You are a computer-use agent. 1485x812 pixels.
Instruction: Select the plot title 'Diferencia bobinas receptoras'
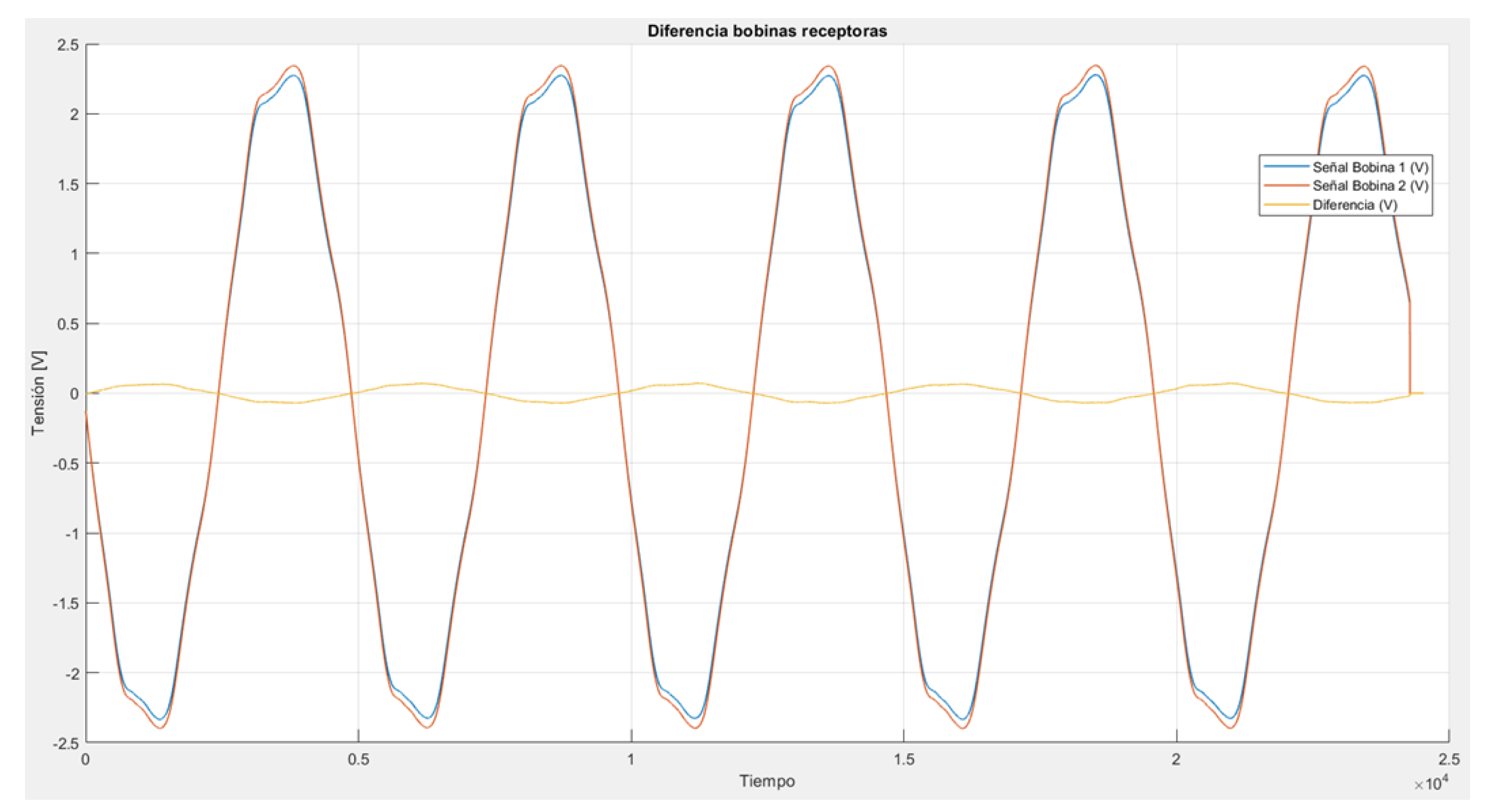pos(767,31)
